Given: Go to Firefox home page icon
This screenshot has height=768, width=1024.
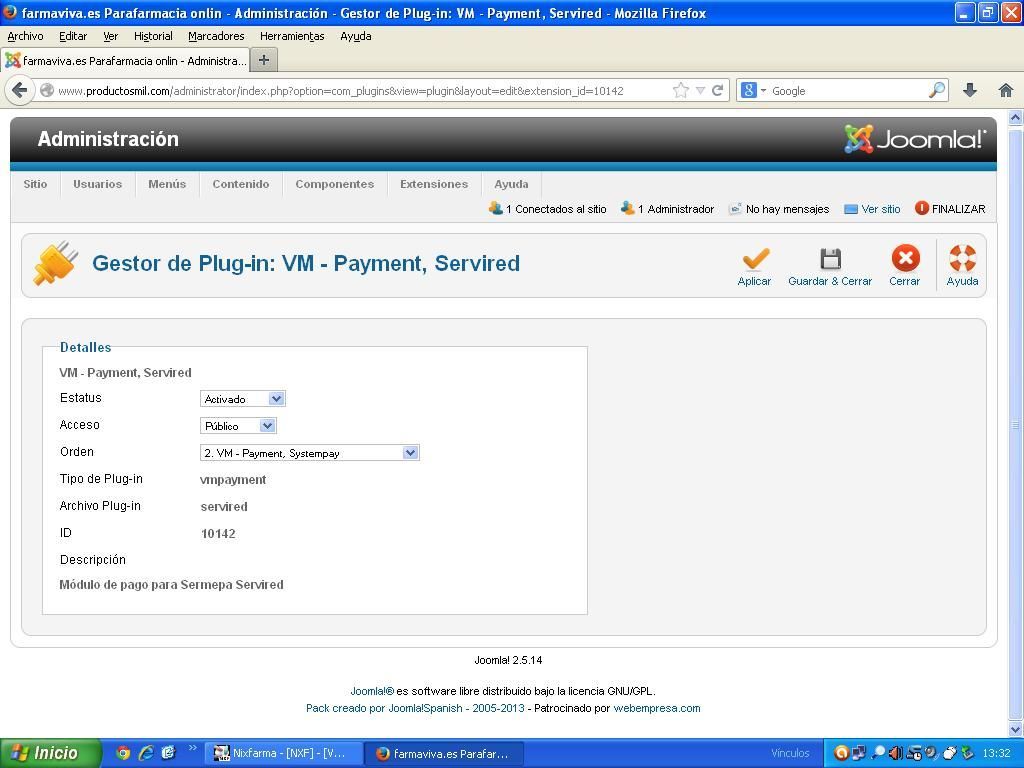Looking at the screenshot, I should (x=1006, y=90).
